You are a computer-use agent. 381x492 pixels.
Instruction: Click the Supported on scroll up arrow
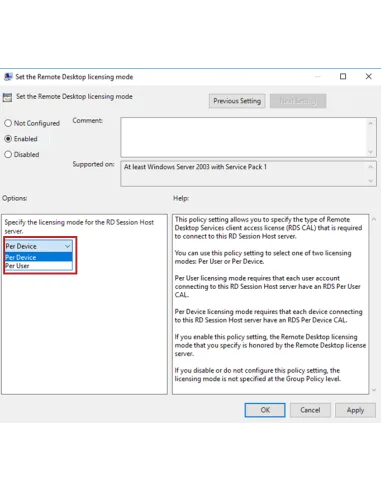(x=371, y=167)
